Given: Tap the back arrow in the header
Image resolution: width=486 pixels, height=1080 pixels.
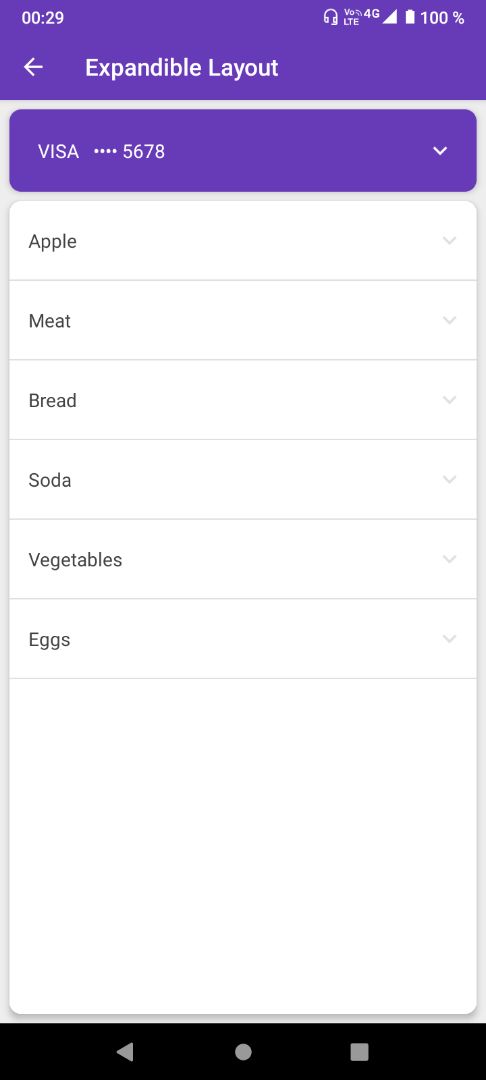Looking at the screenshot, I should (33, 67).
